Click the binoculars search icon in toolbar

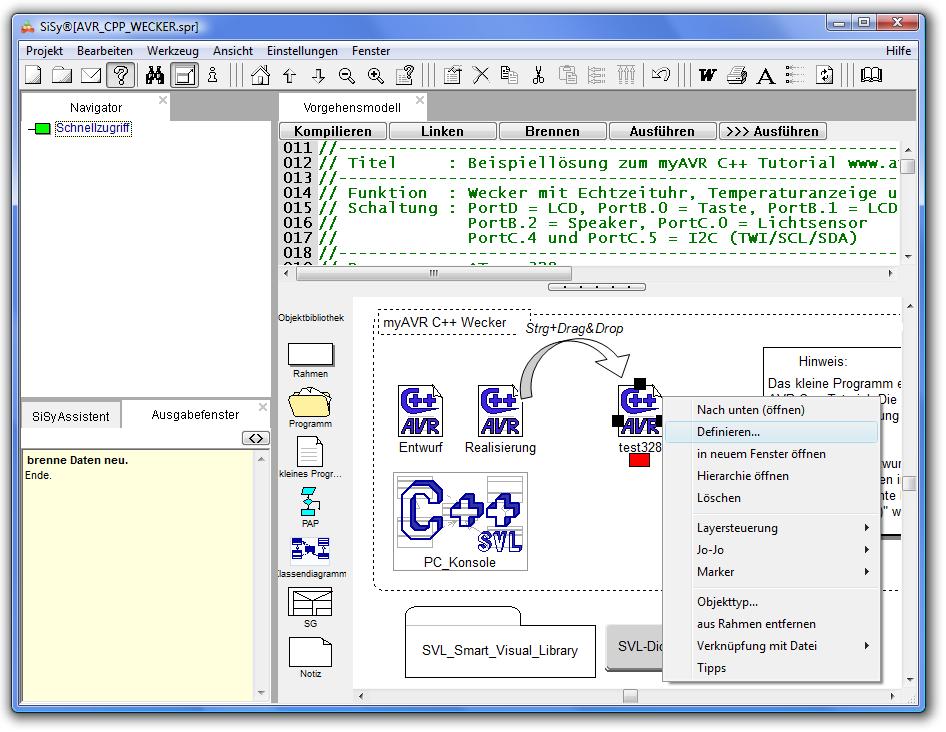pyautogui.click(x=154, y=75)
